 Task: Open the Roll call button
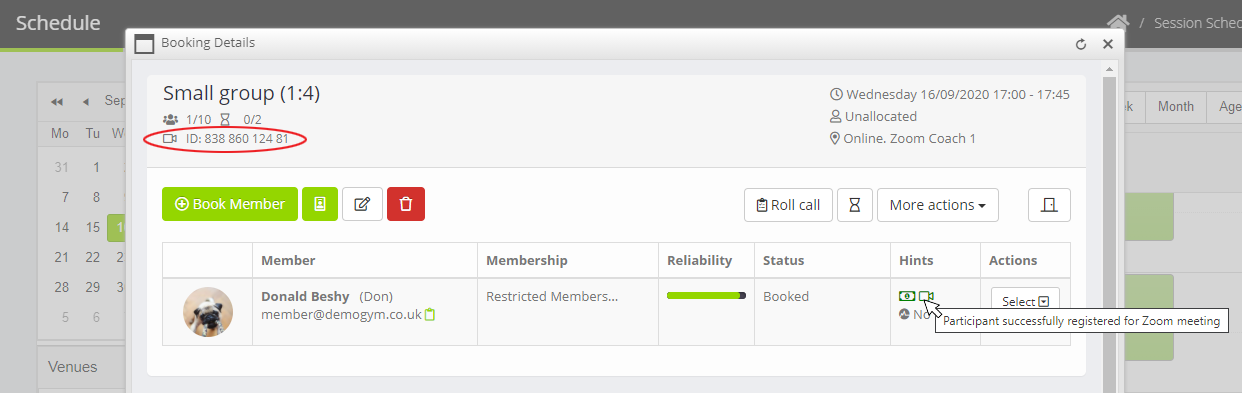coord(788,205)
